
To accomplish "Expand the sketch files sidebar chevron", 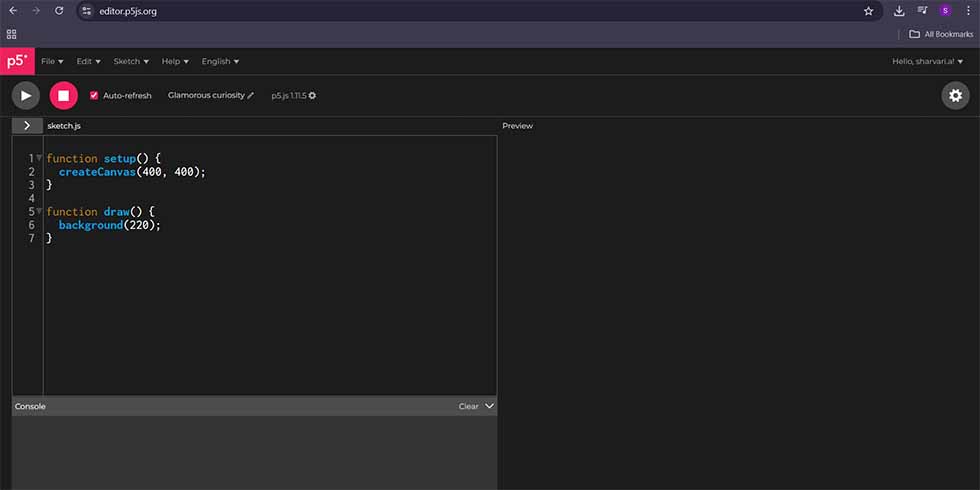I will coord(27,126).
